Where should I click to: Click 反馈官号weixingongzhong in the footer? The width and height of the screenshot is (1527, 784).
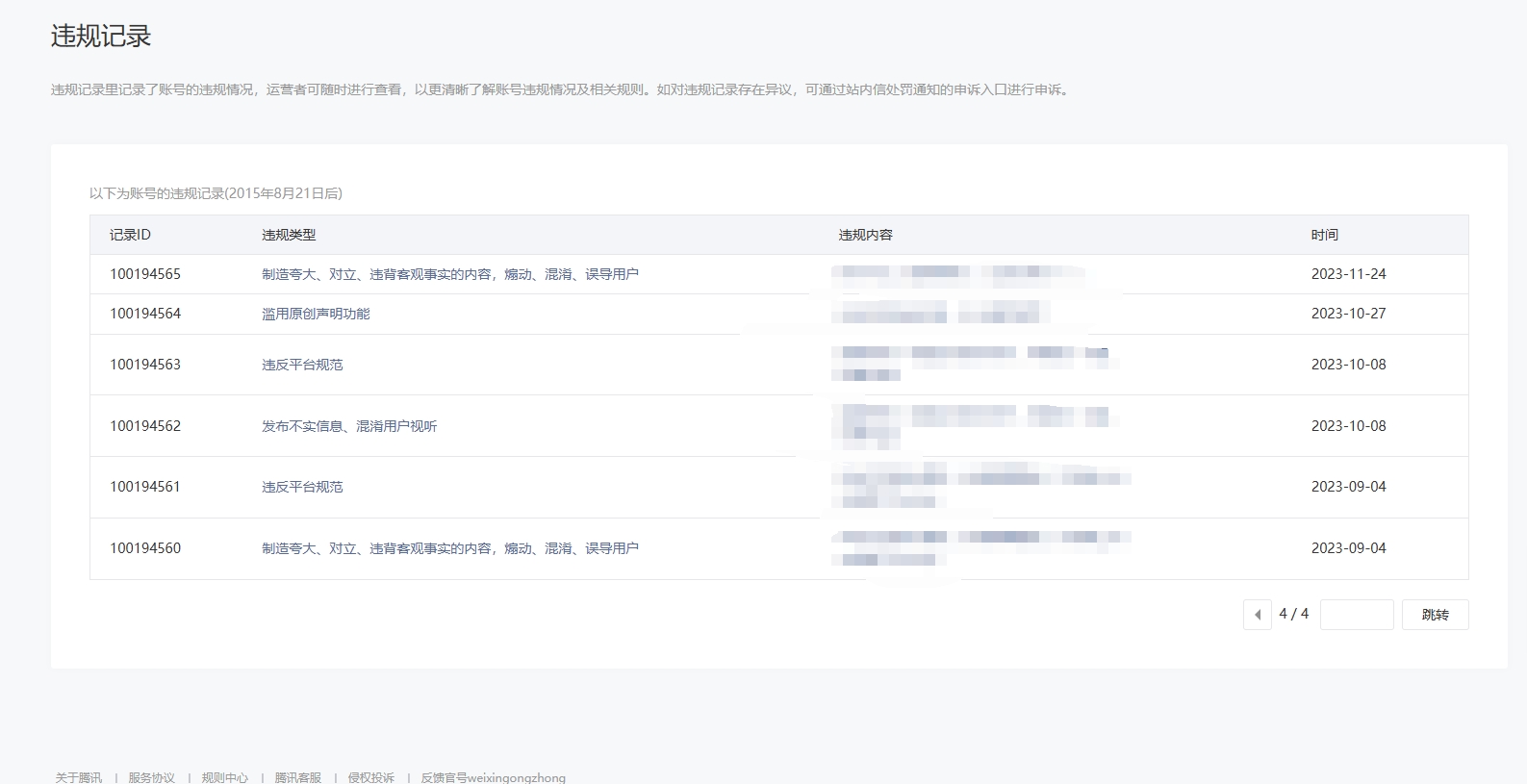(x=493, y=777)
